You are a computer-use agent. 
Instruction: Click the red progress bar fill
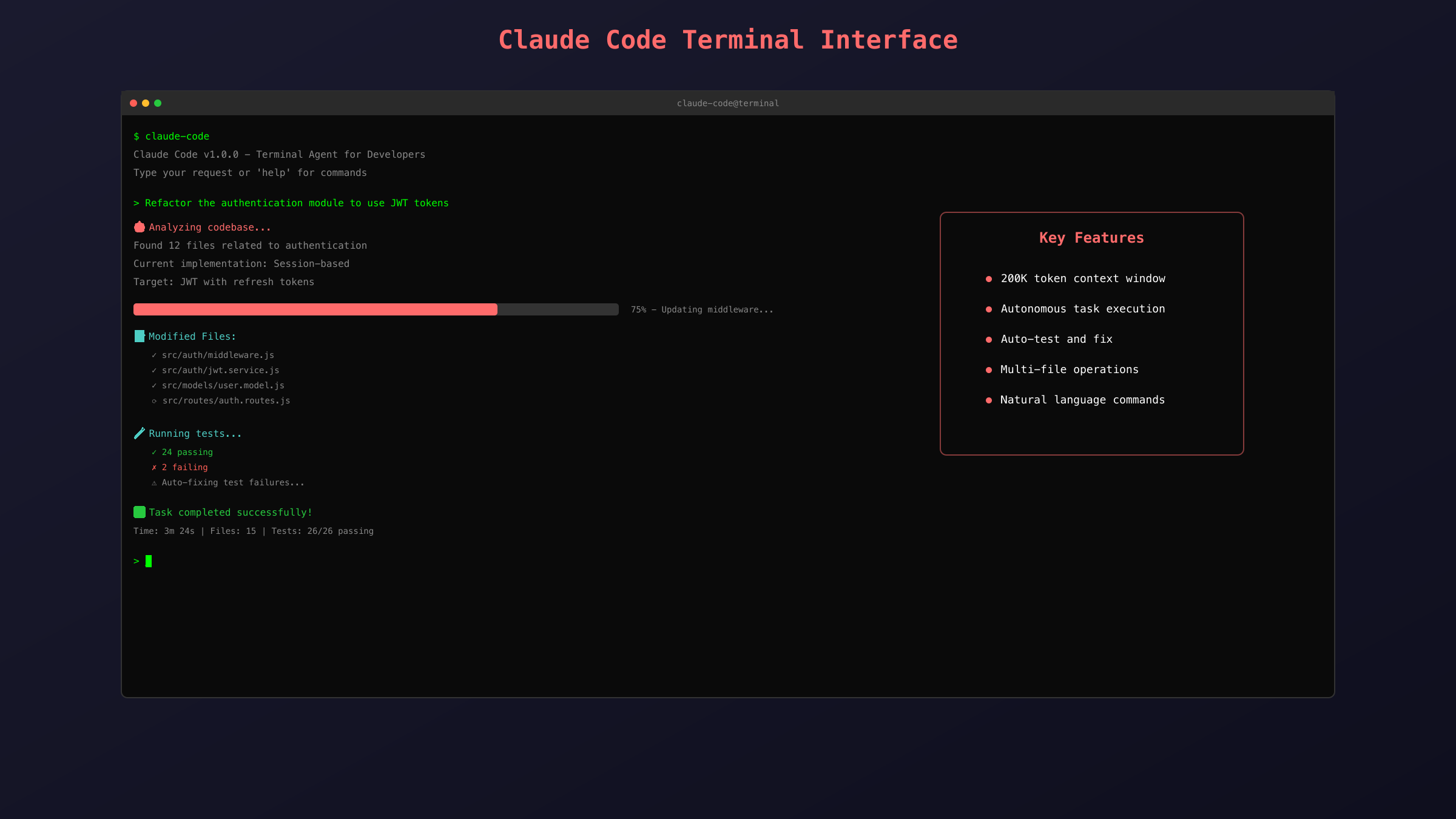[315, 309]
